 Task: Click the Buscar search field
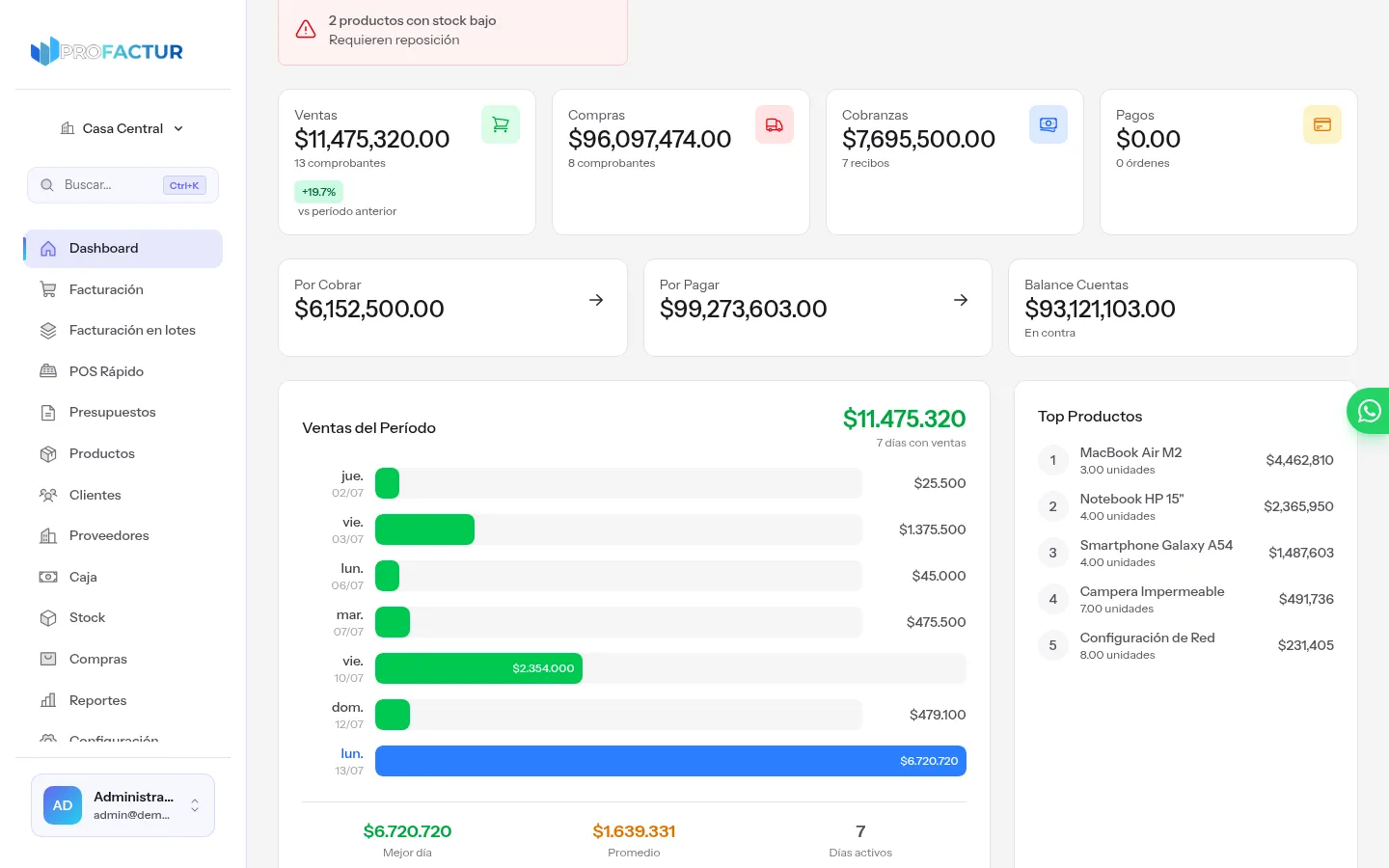point(123,185)
